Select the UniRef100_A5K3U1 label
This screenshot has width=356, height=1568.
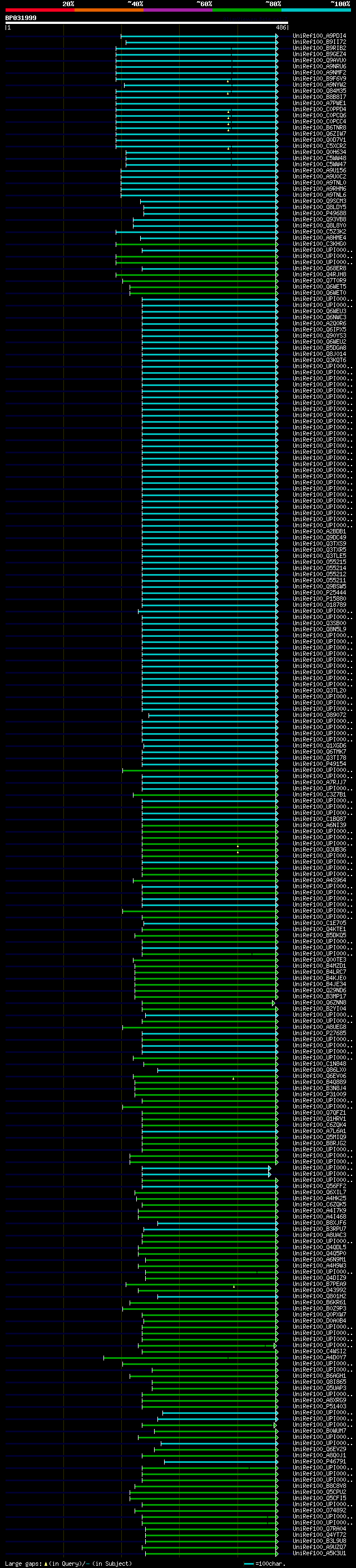[x=319, y=1553]
